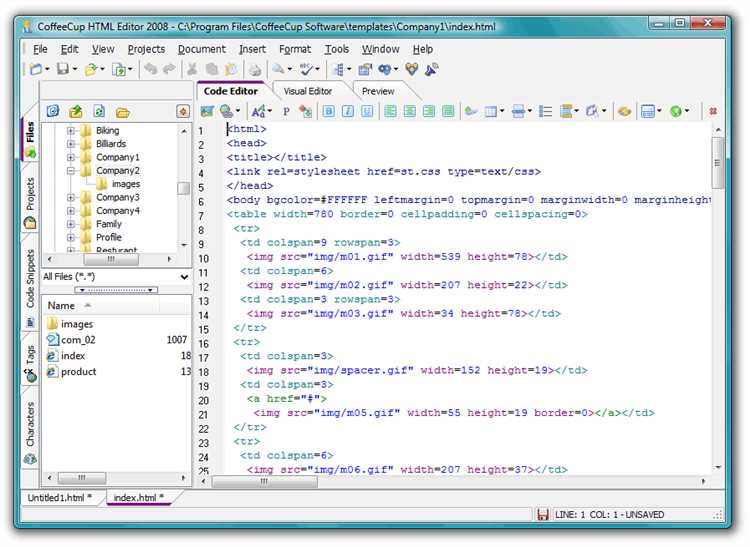Switch to the Visual Editor tab
The width and height of the screenshot is (750, 547).
tap(307, 91)
